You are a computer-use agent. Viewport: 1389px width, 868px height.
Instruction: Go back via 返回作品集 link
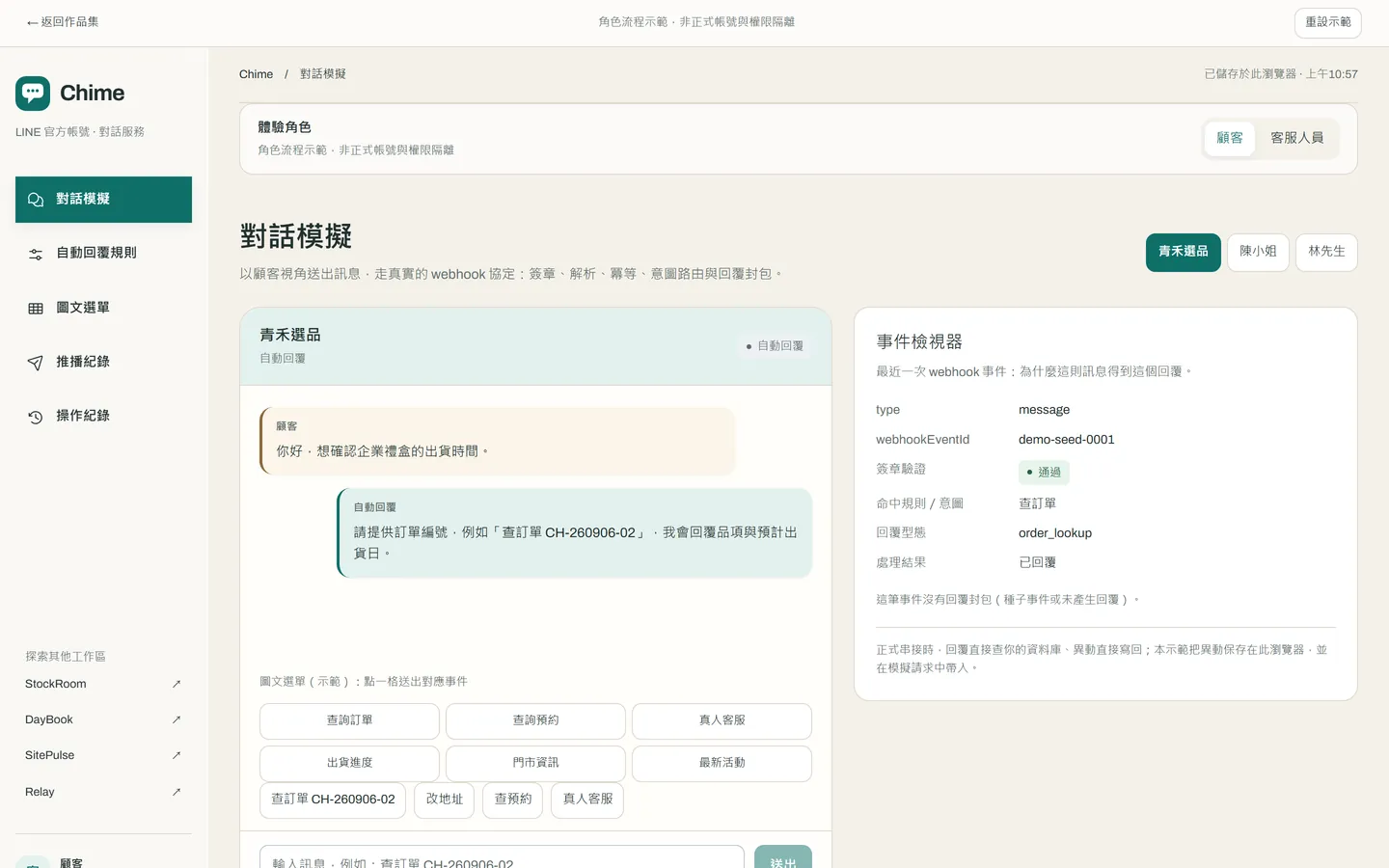point(63,22)
